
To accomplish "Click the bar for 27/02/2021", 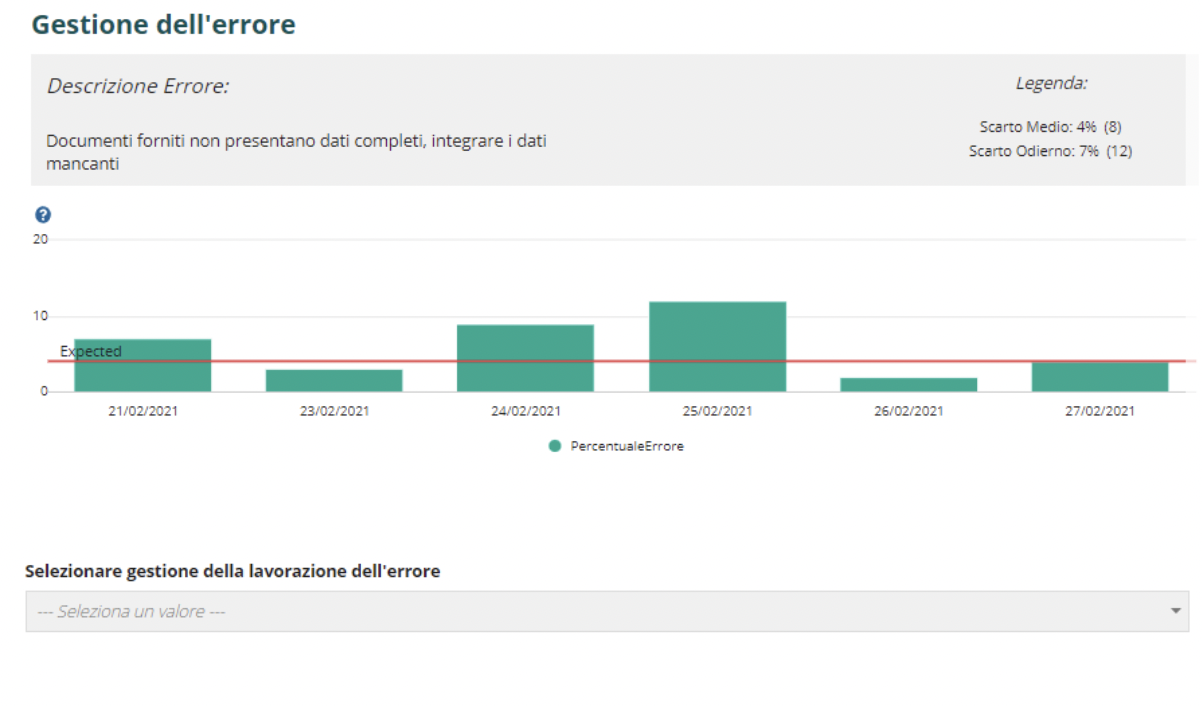I will tap(1100, 376).
